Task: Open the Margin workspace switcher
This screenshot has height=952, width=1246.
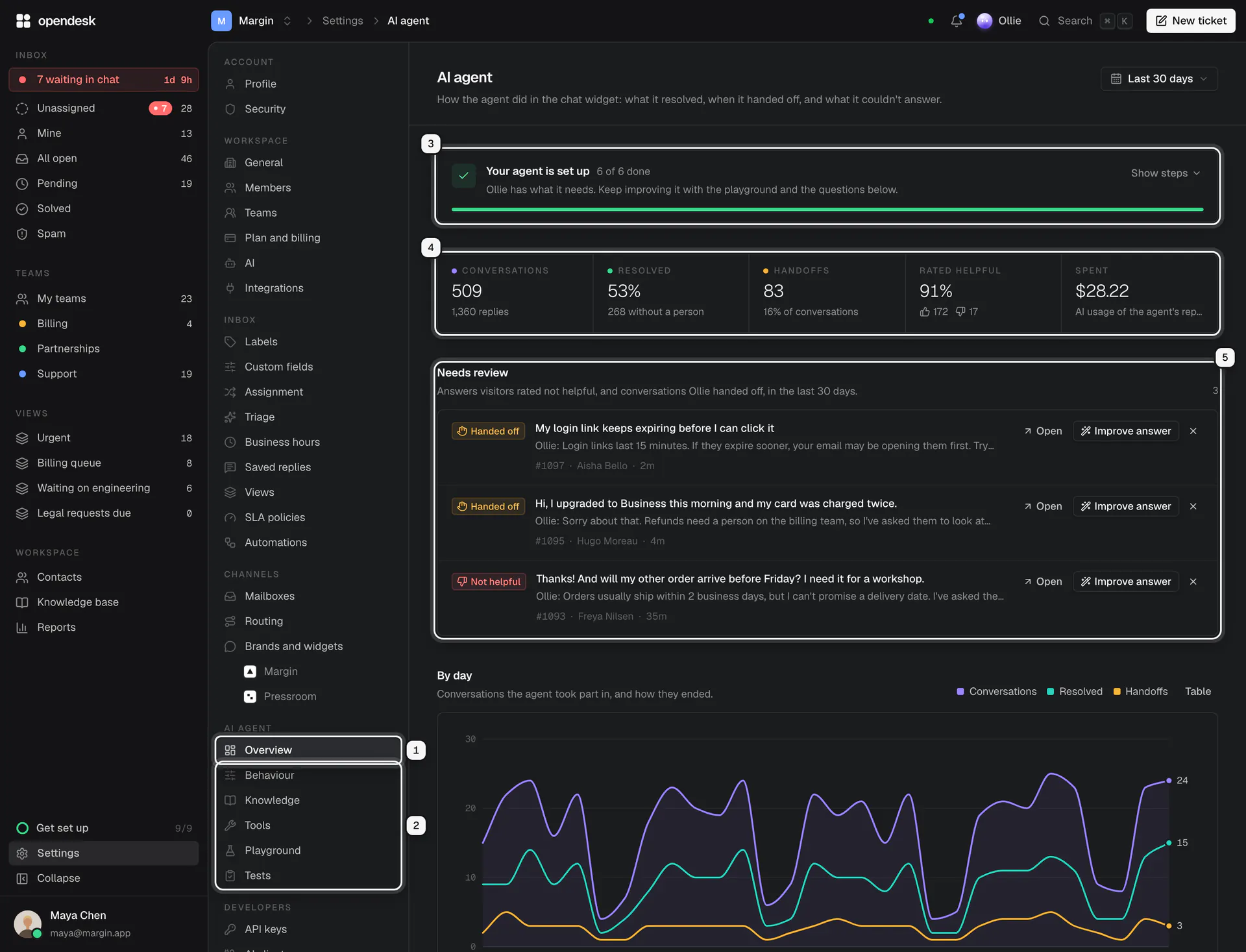Action: click(252, 21)
